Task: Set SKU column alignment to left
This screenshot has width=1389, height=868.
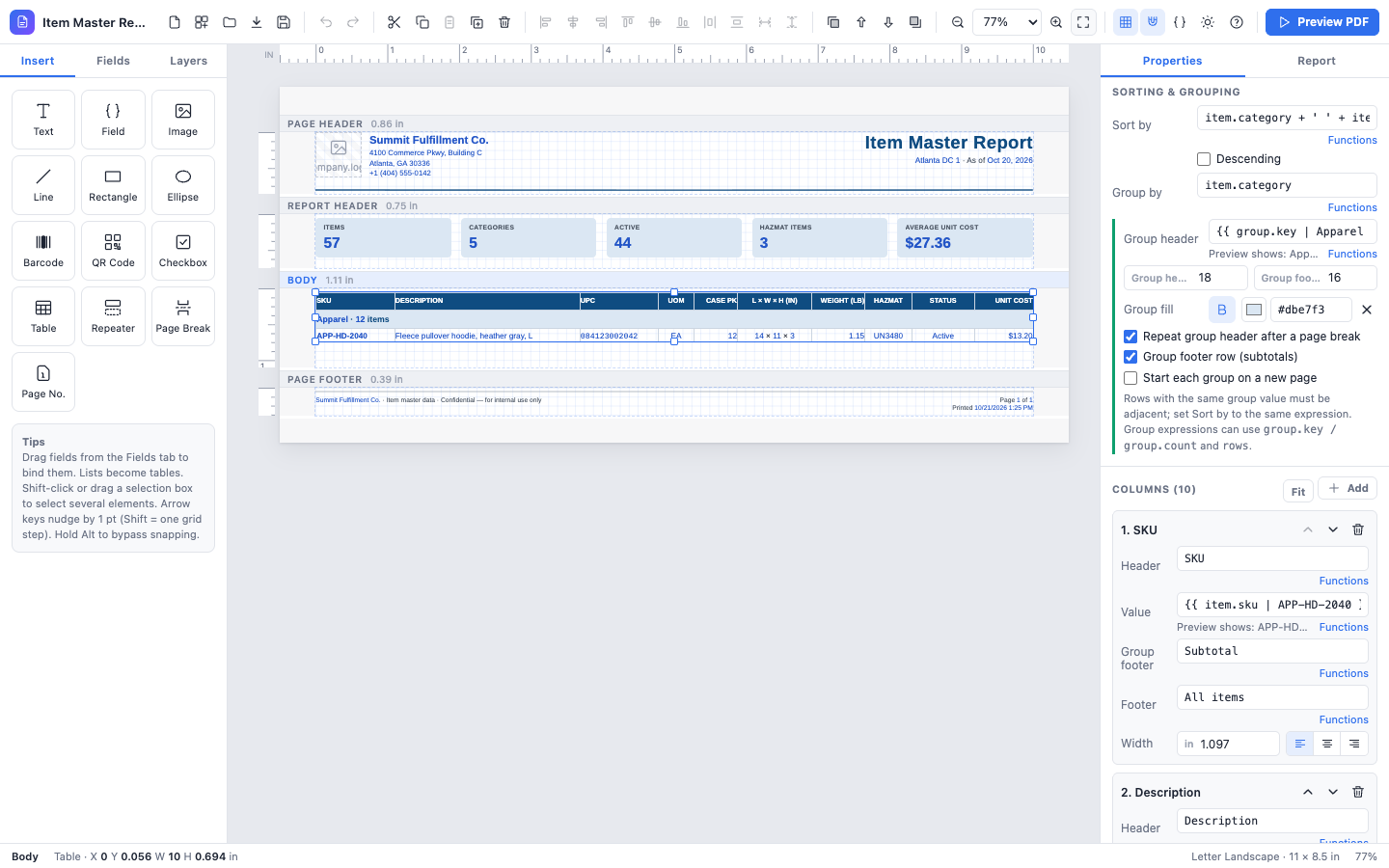Action: point(1300,744)
